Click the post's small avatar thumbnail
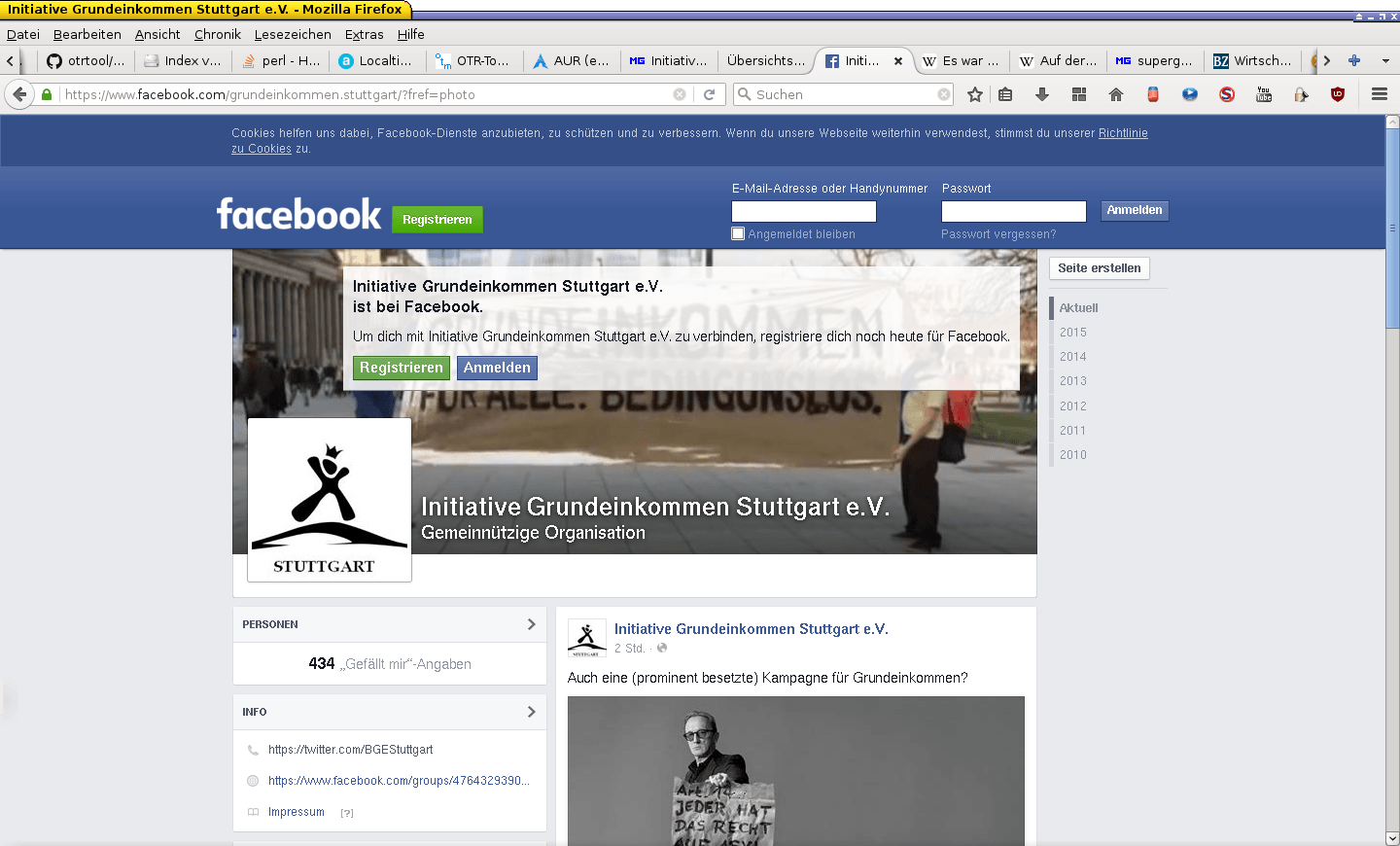Viewport: 1400px width, 846px height. coord(586,638)
